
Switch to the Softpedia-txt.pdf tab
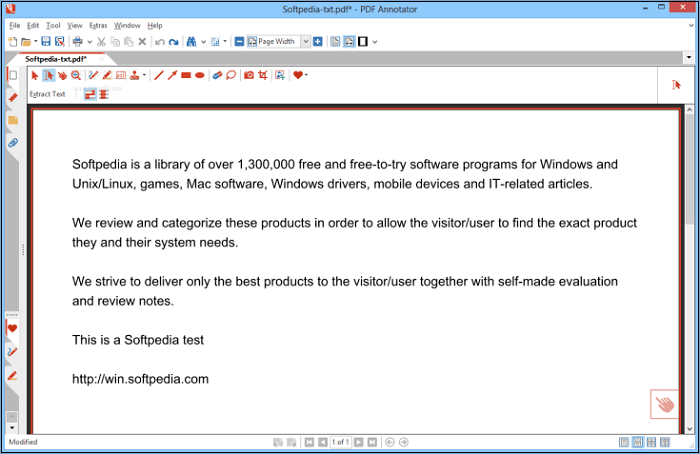point(56,59)
